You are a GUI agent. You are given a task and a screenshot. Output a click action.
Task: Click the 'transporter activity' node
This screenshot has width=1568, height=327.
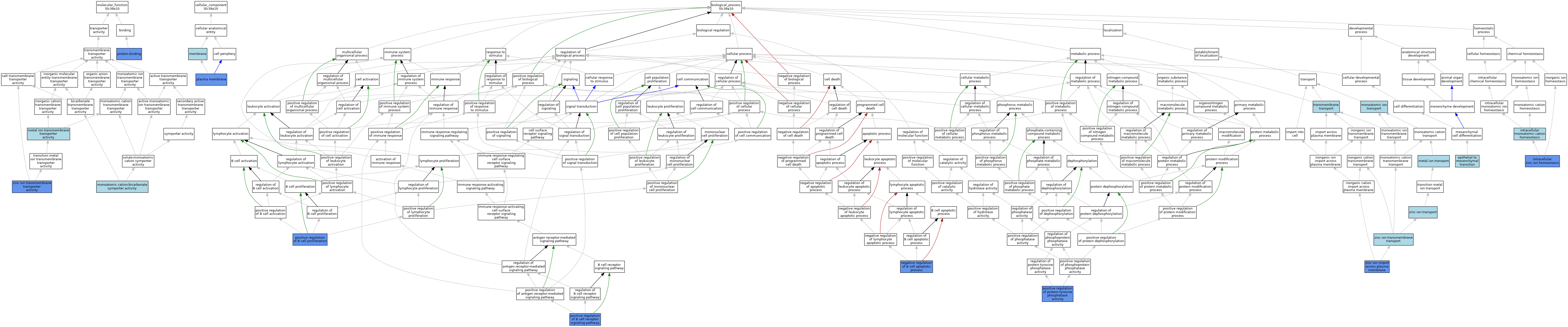(99, 30)
